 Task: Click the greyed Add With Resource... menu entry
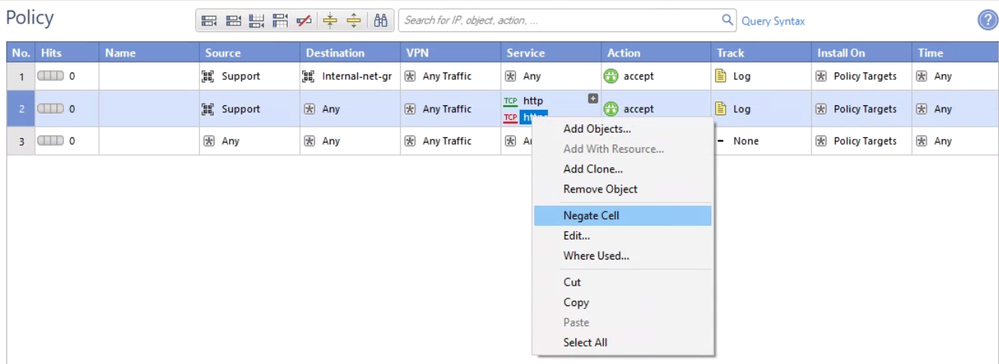(x=614, y=149)
